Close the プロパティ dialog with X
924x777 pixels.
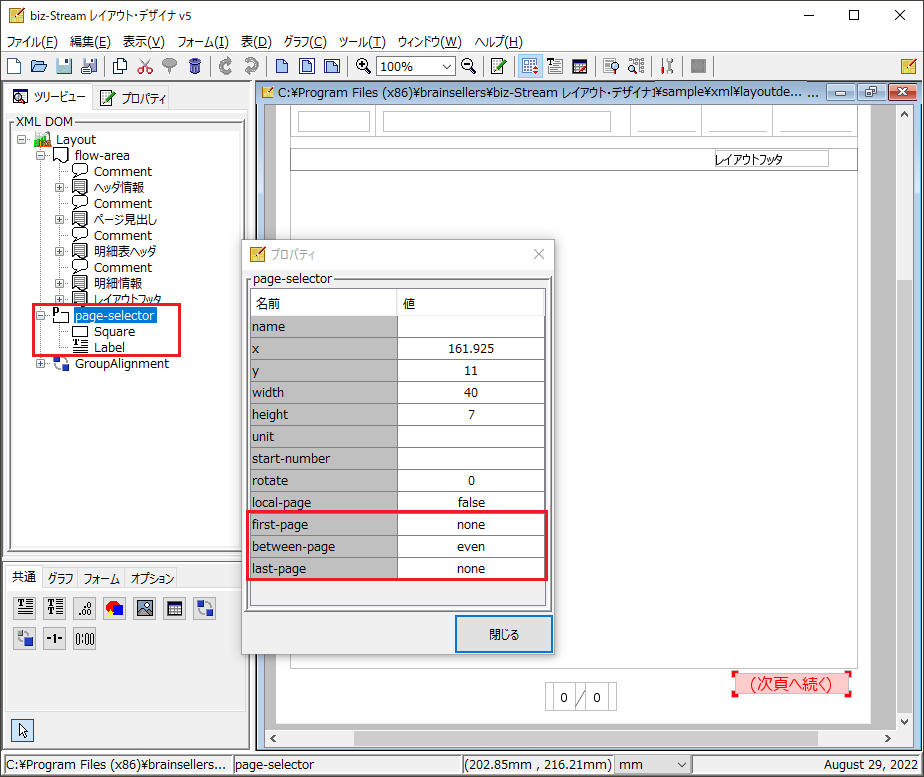[x=539, y=254]
